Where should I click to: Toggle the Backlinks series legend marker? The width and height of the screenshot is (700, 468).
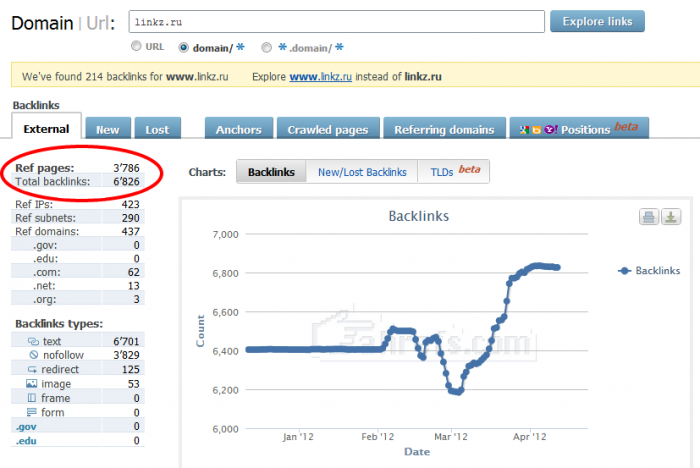coord(624,271)
